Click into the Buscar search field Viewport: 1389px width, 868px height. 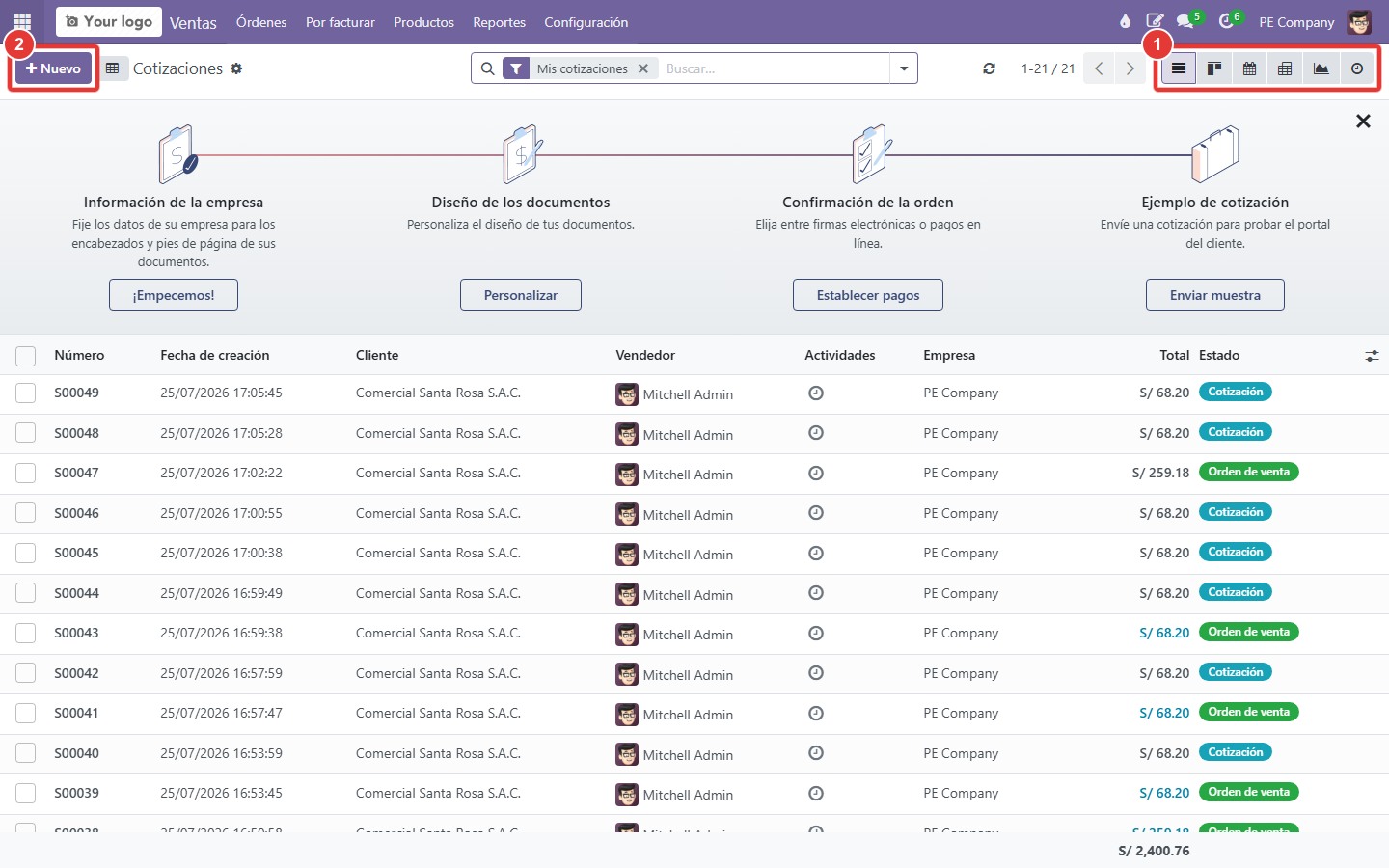[x=772, y=68]
